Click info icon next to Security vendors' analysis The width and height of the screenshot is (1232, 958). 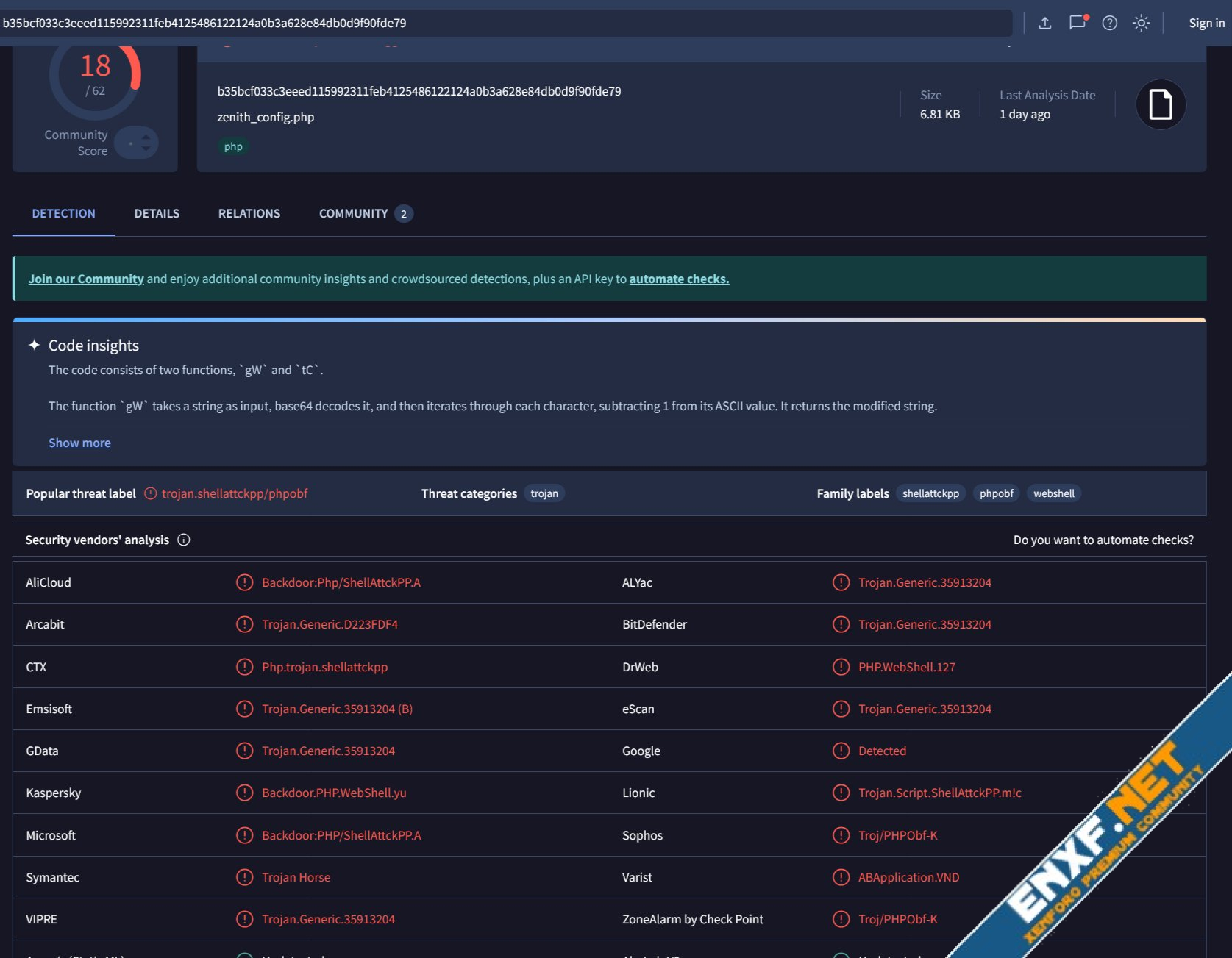(184, 540)
